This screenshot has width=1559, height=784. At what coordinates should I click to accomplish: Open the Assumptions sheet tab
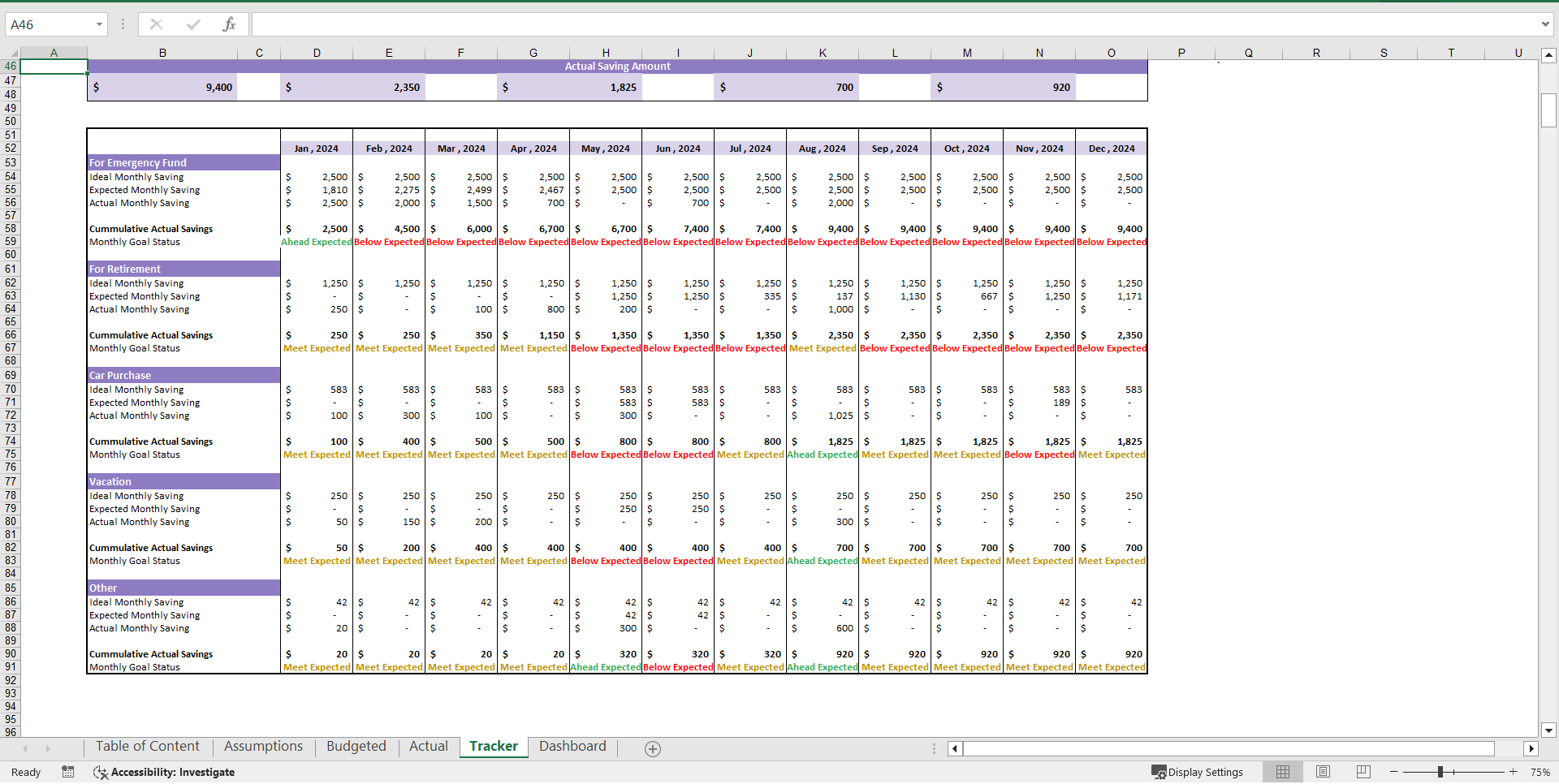coord(263,747)
